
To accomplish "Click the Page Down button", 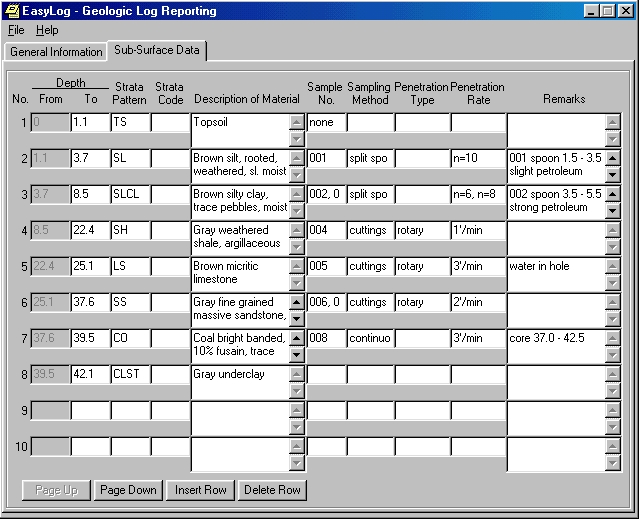I will (128, 490).
